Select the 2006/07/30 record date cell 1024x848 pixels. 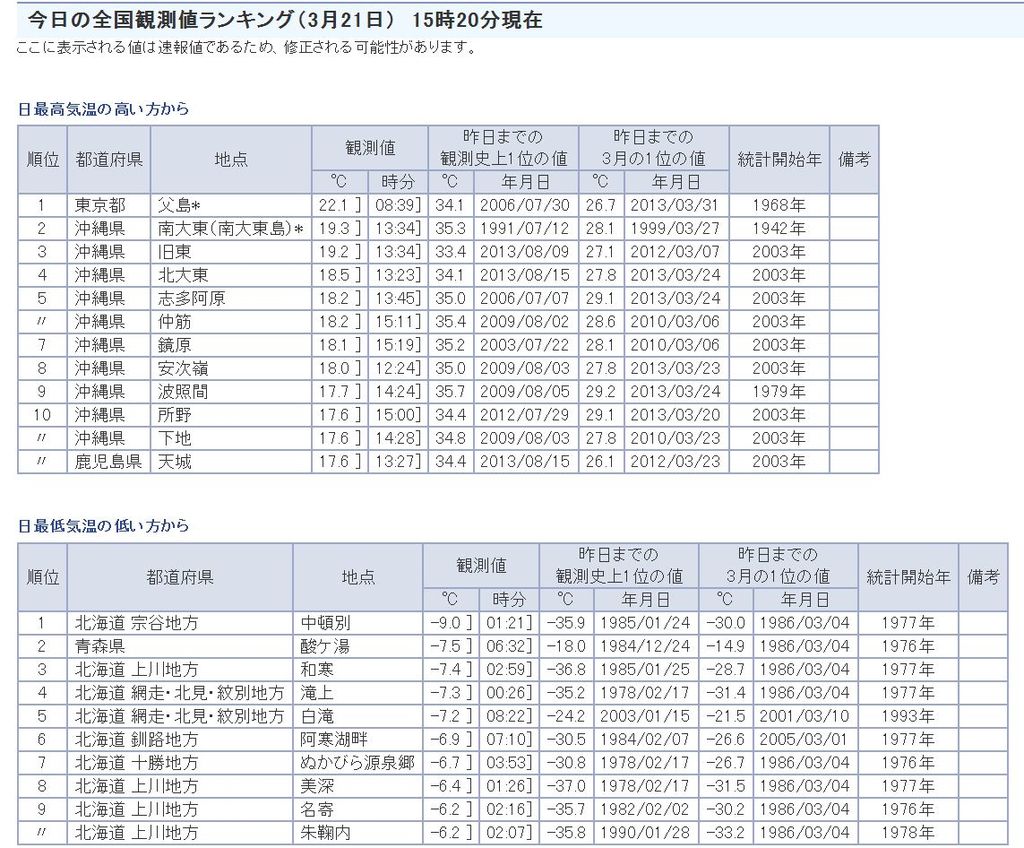525,205
